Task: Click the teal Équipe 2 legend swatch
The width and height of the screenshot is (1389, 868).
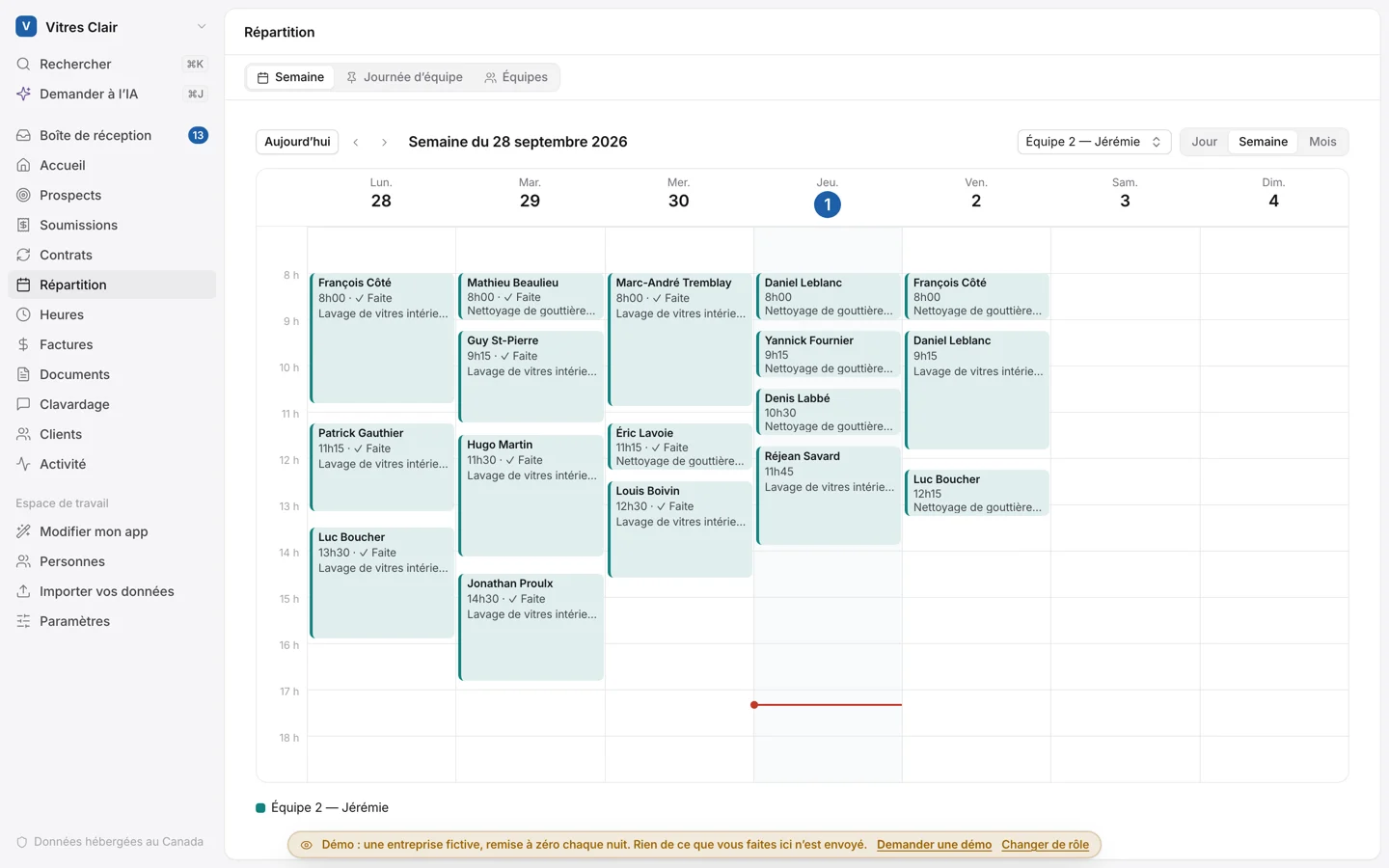Action: pyautogui.click(x=260, y=808)
